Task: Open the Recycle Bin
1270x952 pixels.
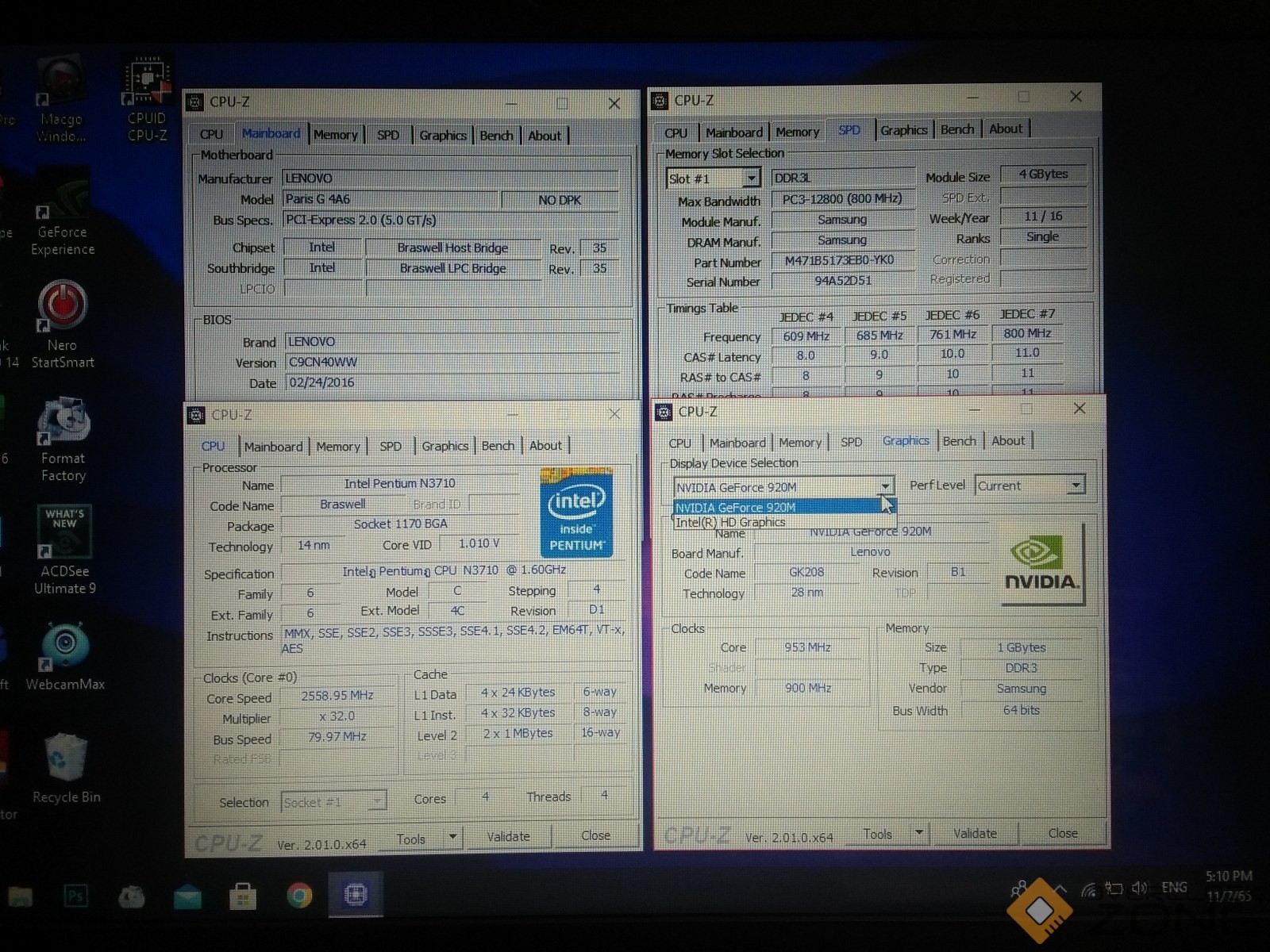Action: coord(66,769)
